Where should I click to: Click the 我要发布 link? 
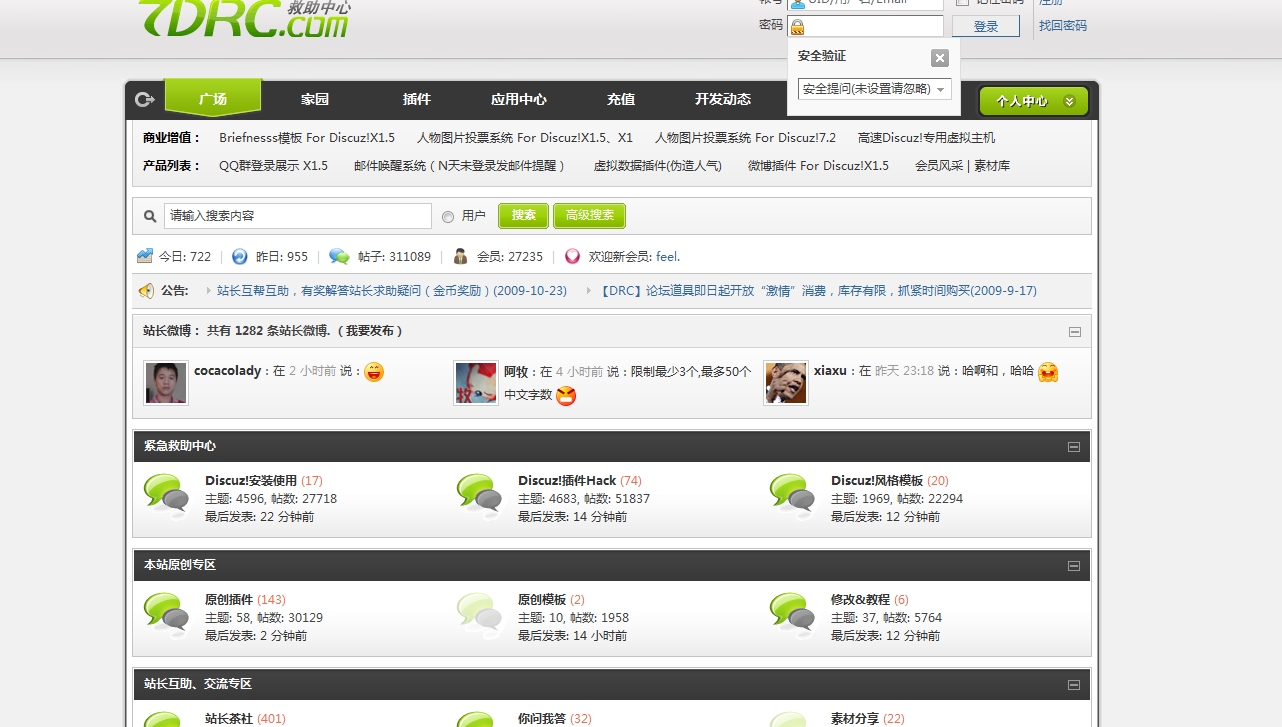click(372, 331)
